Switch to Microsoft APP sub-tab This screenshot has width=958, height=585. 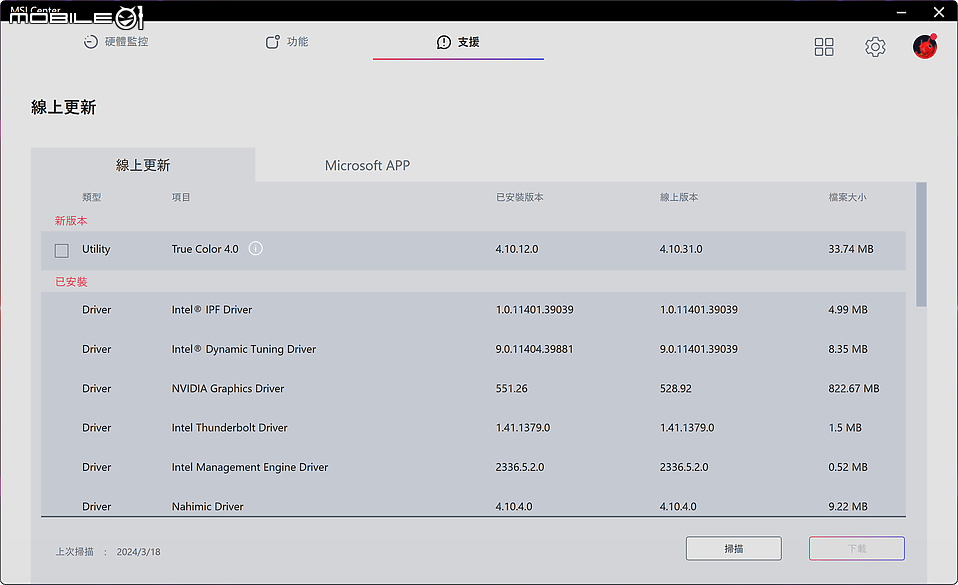(x=367, y=165)
